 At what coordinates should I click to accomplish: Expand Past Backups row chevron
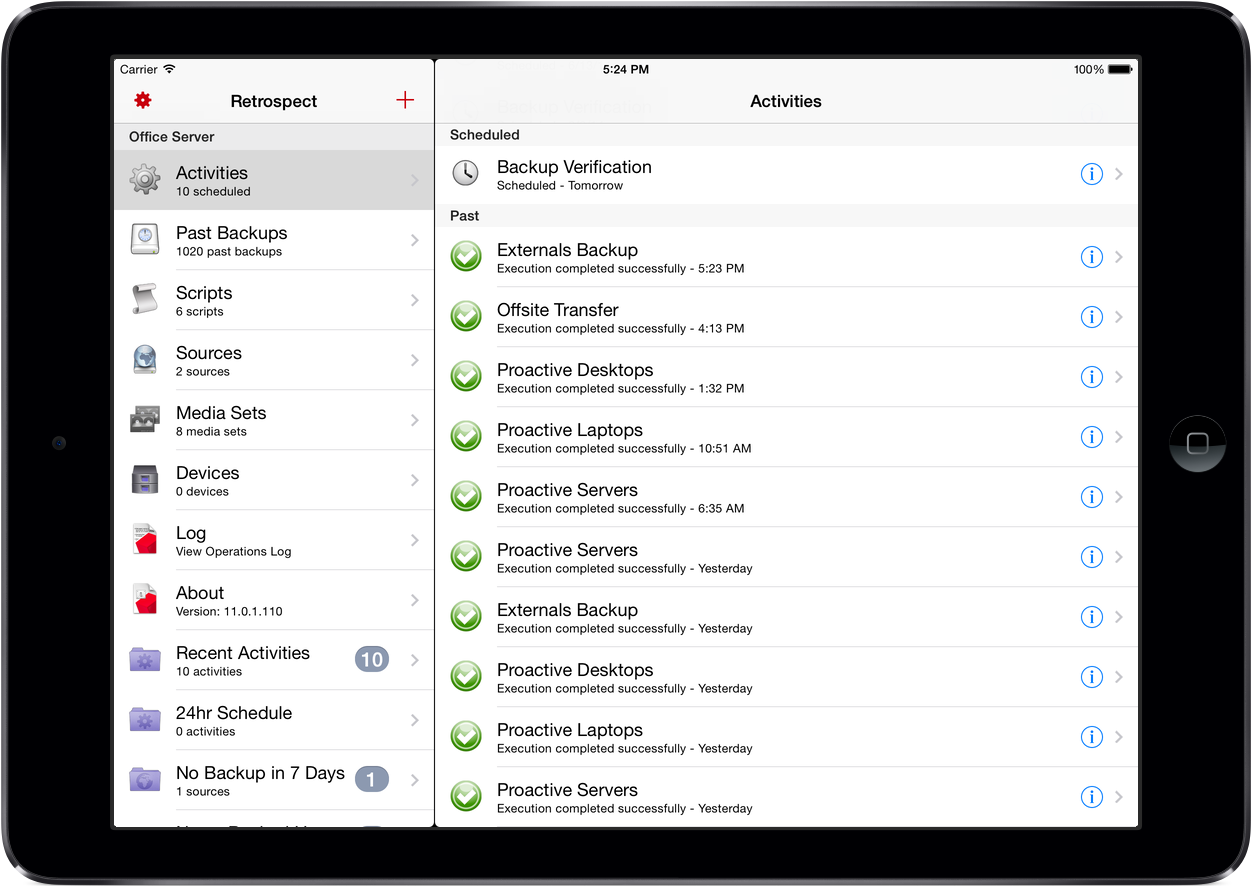click(x=415, y=240)
